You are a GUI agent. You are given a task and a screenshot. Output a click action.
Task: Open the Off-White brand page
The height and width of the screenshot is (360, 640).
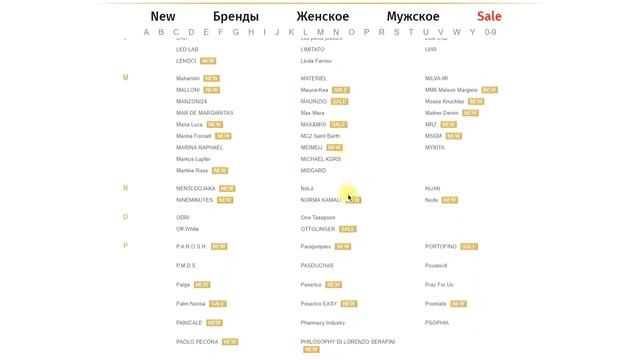[187, 229]
